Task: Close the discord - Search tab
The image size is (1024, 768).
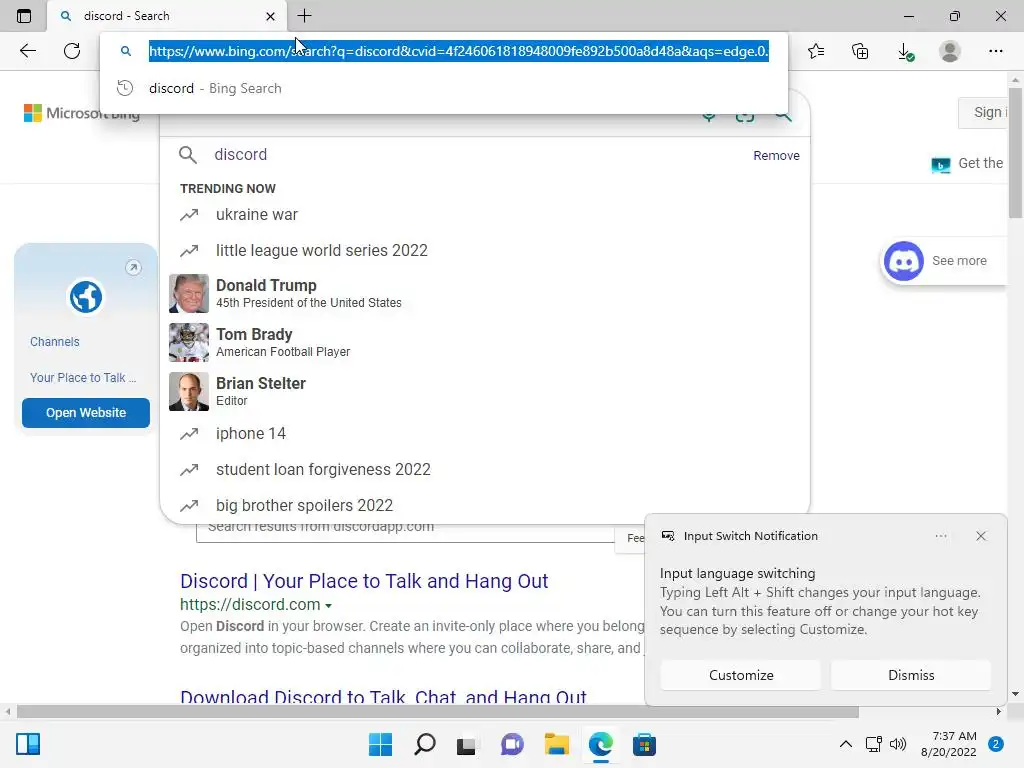Action: (x=270, y=16)
